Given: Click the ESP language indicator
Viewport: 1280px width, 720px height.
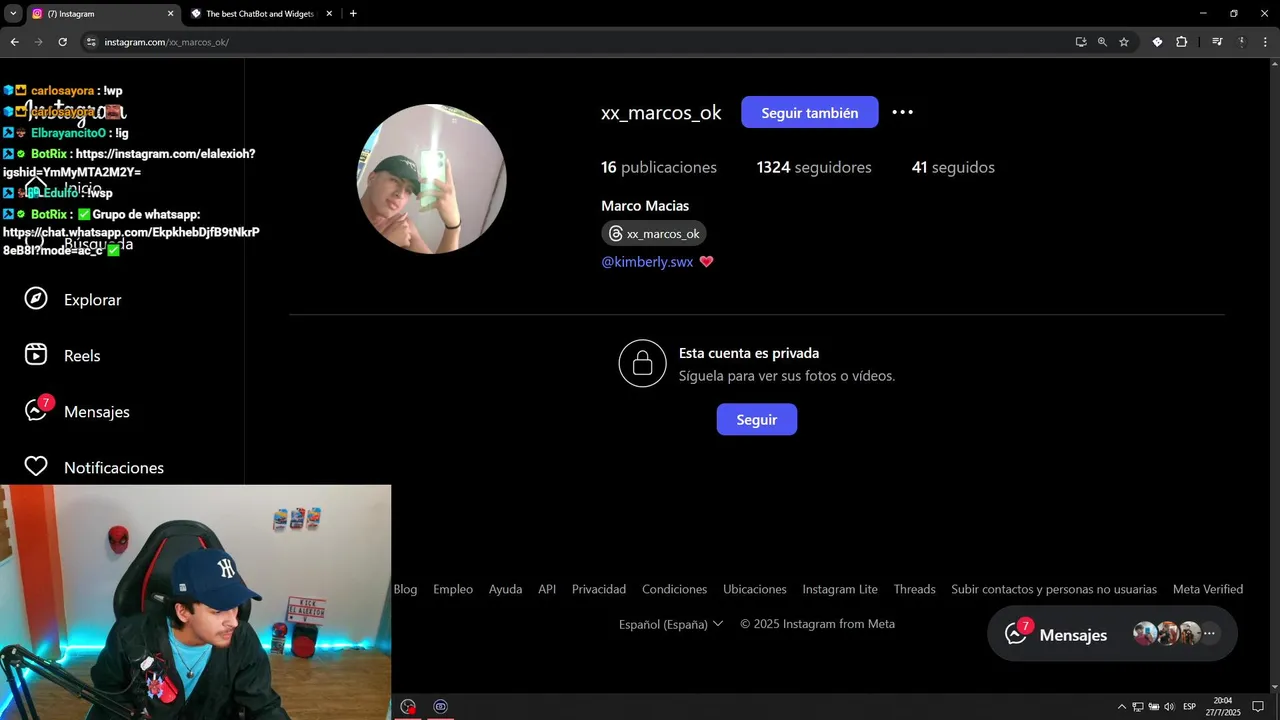Looking at the screenshot, I should 1189,707.
